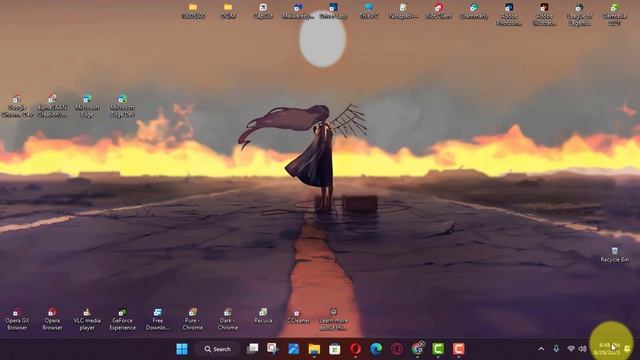The image size is (640, 360).
Task: Open the Windows Start menu
Action: click(x=182, y=349)
